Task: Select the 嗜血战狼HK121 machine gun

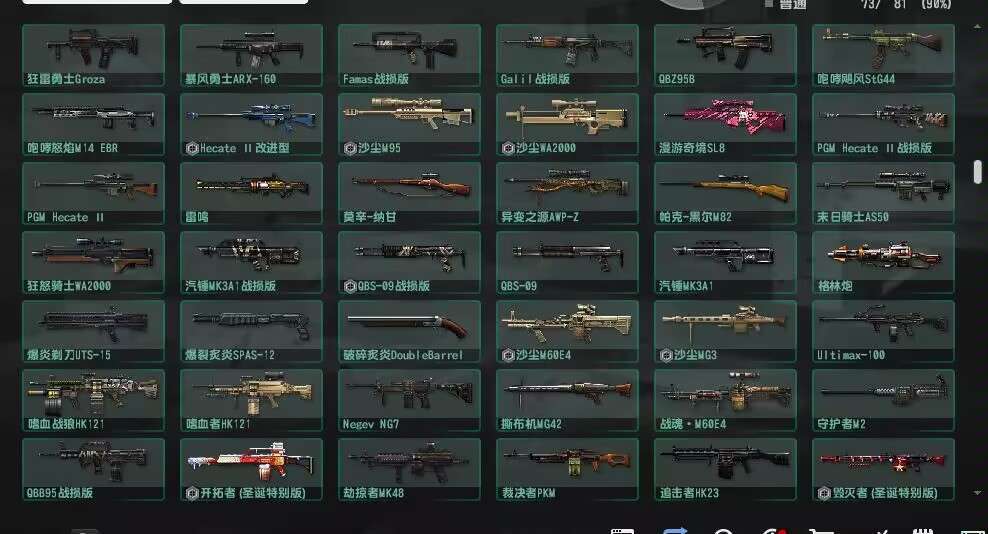Action: pyautogui.click(x=93, y=400)
